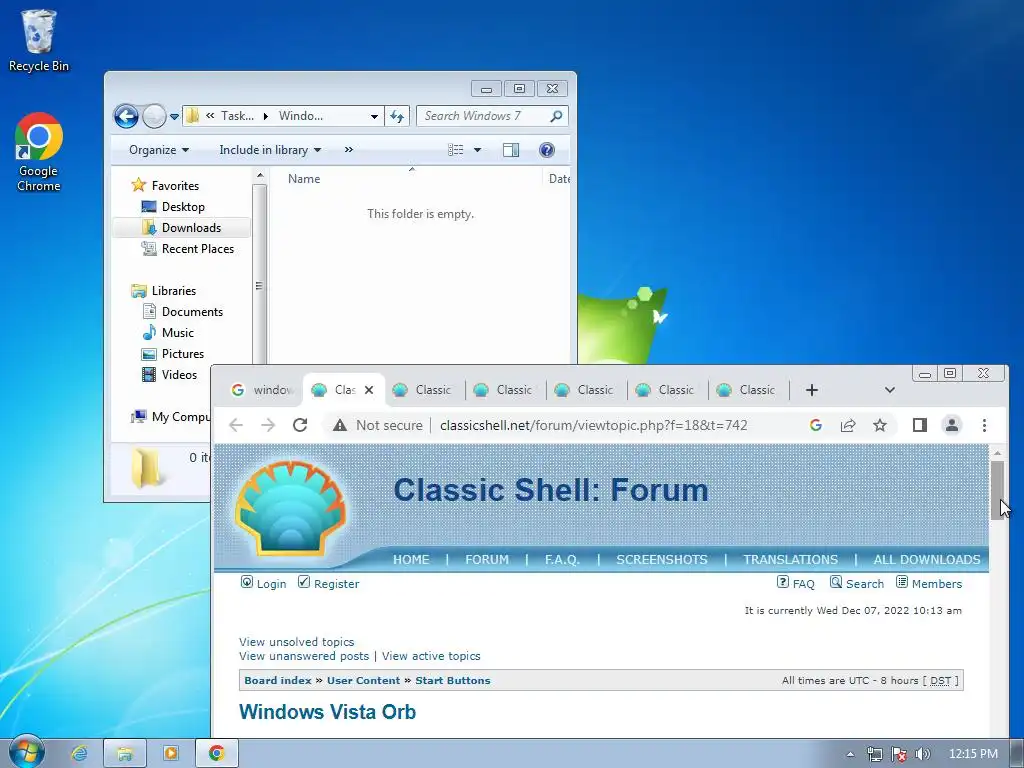Click the Classic Shell logo
Image resolution: width=1024 pixels, height=768 pixels.
pyautogui.click(x=291, y=507)
